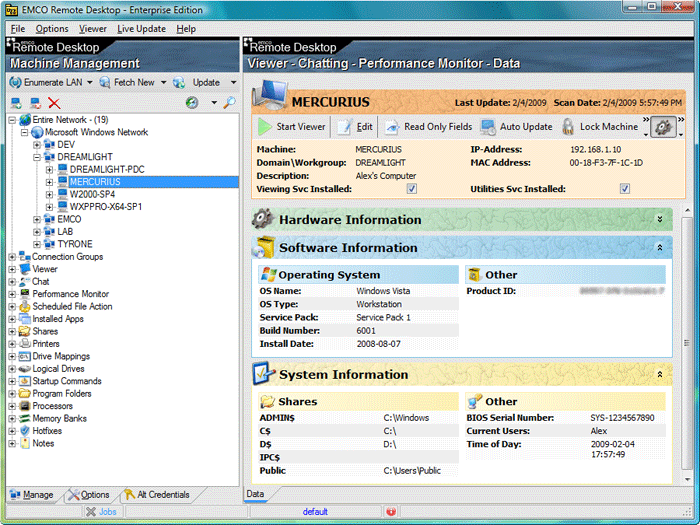
Task: Toggle the Viewing Svc Installed checkbox
Action: pyautogui.click(x=412, y=189)
